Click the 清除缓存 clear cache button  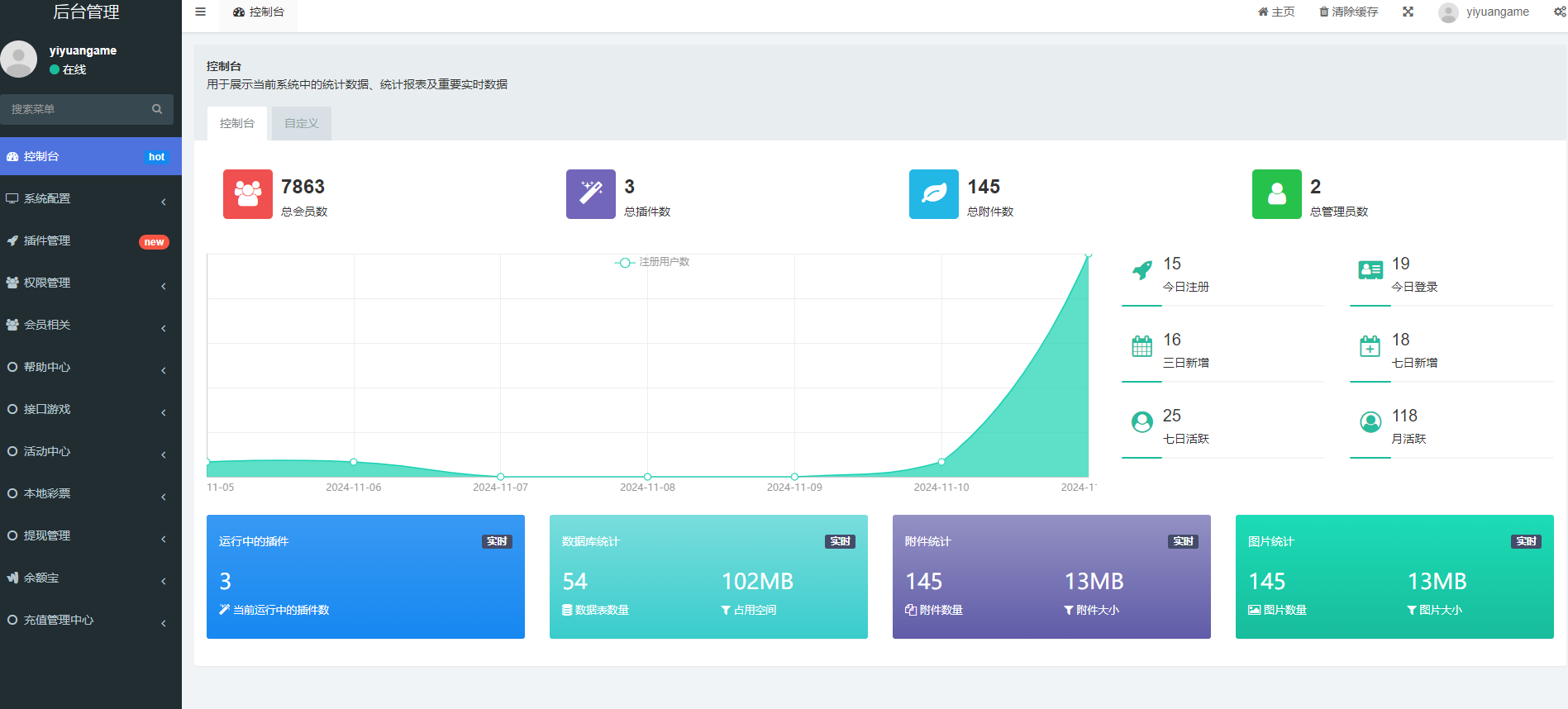click(x=1349, y=12)
